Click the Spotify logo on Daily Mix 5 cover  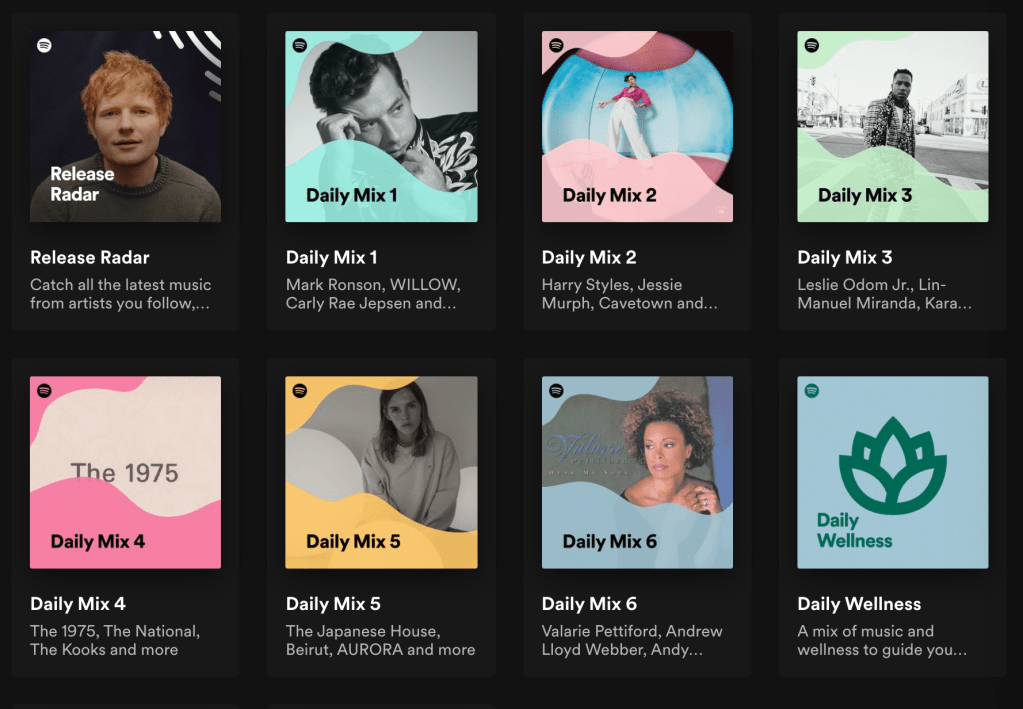coord(300,391)
